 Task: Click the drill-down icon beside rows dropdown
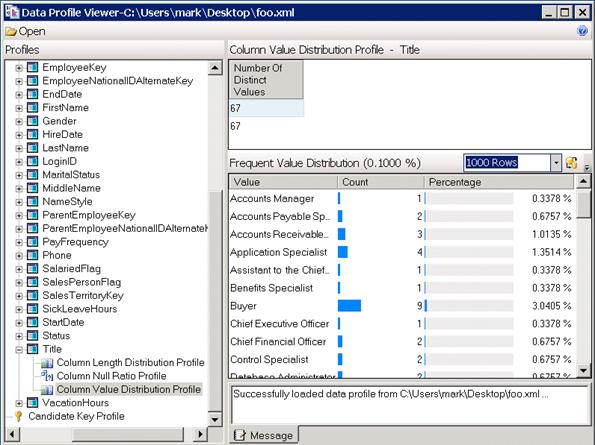pyautogui.click(x=571, y=163)
